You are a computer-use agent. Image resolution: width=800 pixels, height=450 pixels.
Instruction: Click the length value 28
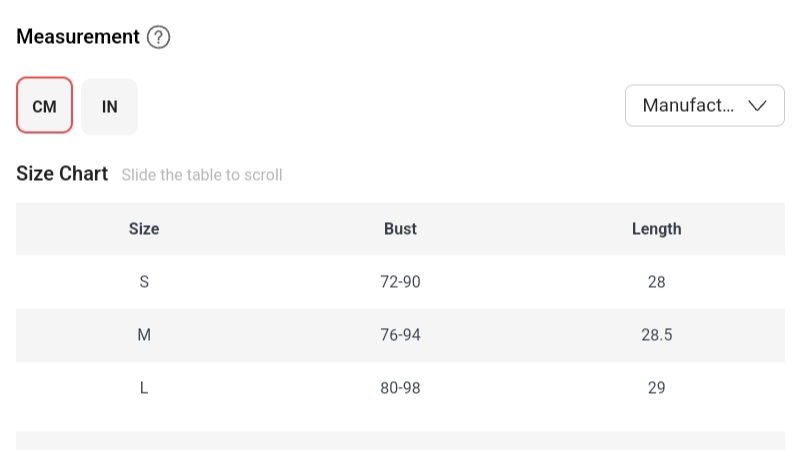tap(656, 282)
